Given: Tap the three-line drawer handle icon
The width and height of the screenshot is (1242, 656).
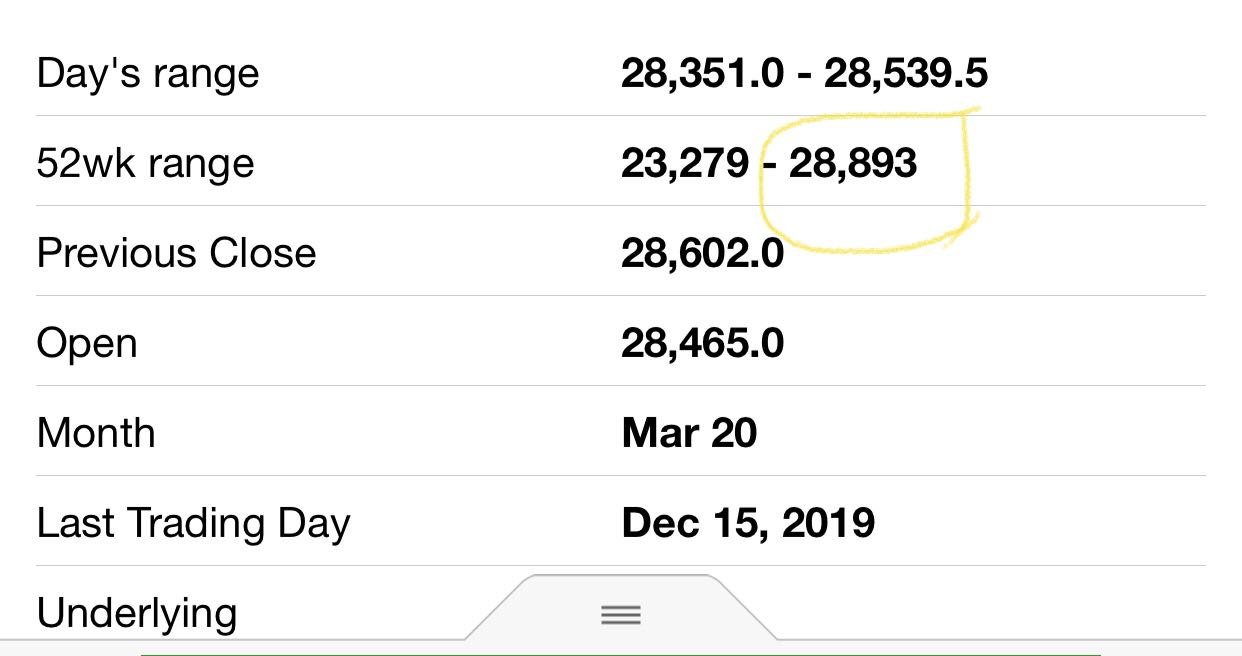Looking at the screenshot, I should point(620,614).
